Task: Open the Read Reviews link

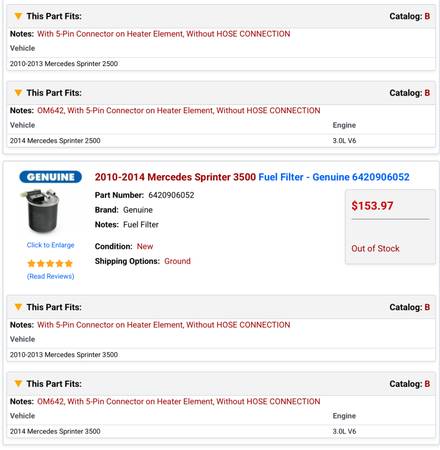Action: [x=50, y=276]
